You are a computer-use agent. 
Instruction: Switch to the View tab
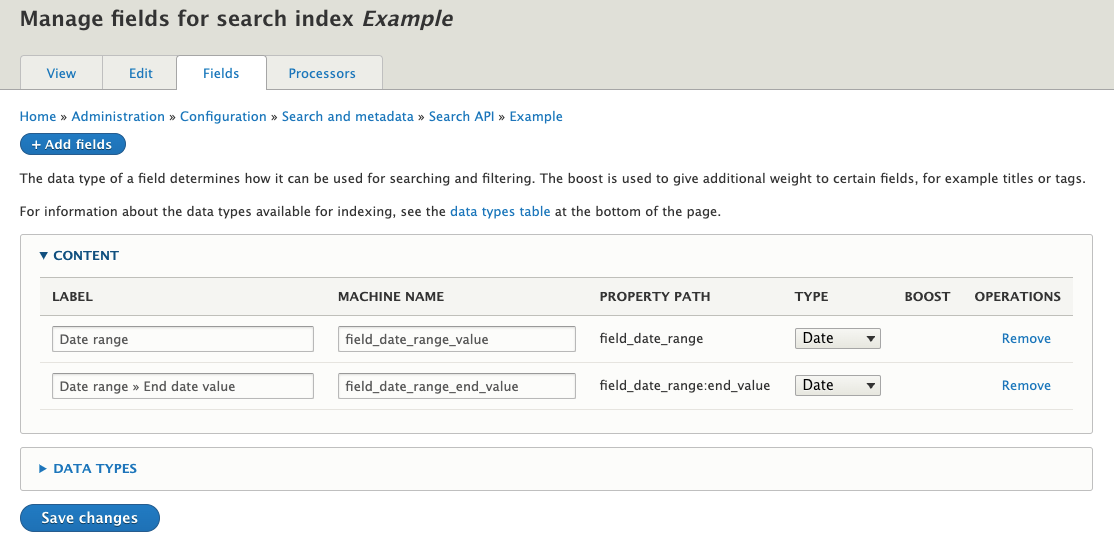point(61,73)
